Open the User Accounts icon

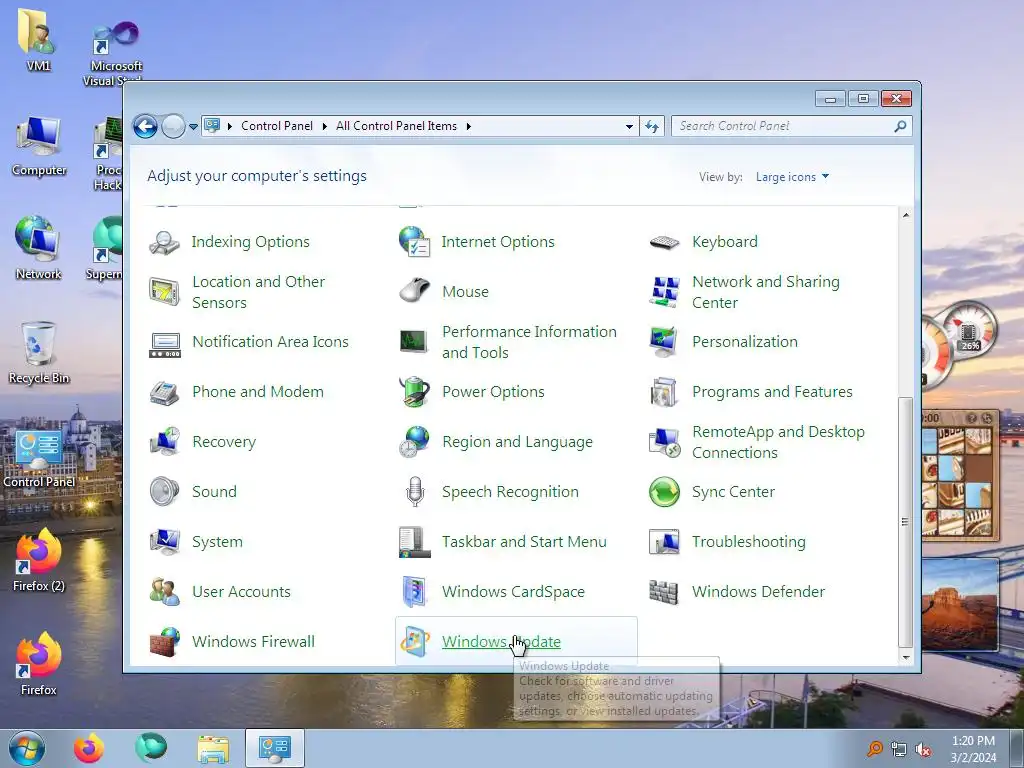(165, 592)
